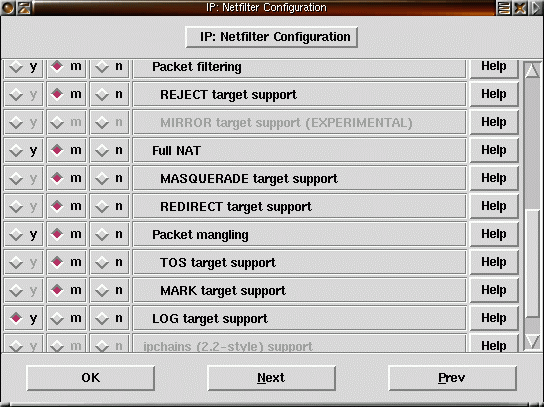Click the round window menu icon in title bar
This screenshot has width=544, height=407.
[x=8, y=8]
